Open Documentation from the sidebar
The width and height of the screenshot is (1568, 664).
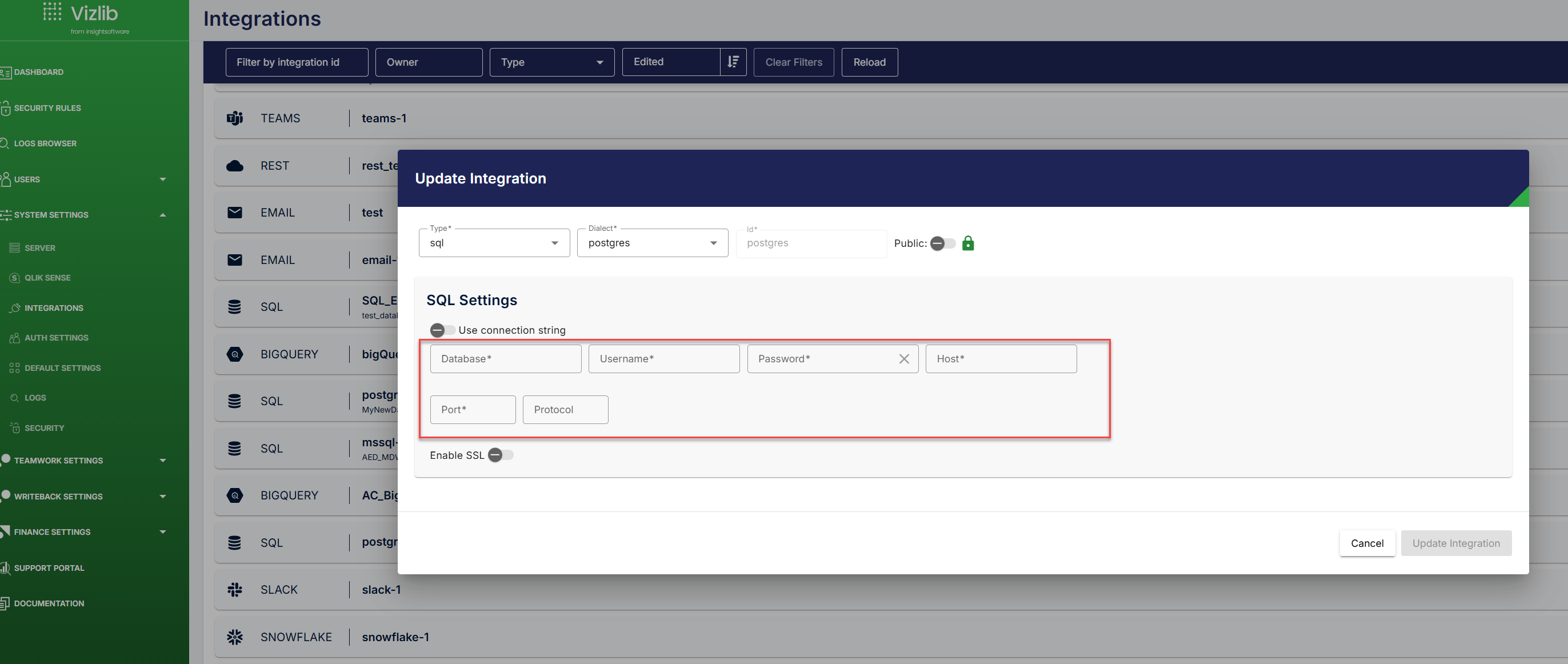pyautogui.click(x=49, y=604)
